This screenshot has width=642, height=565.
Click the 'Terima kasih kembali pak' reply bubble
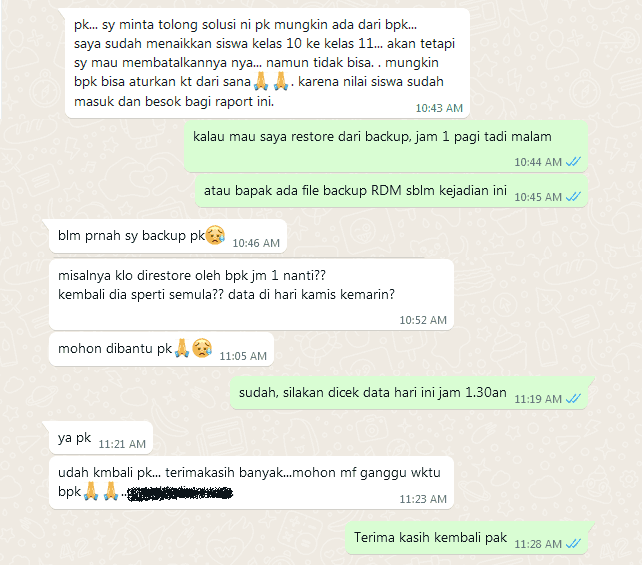click(466, 538)
